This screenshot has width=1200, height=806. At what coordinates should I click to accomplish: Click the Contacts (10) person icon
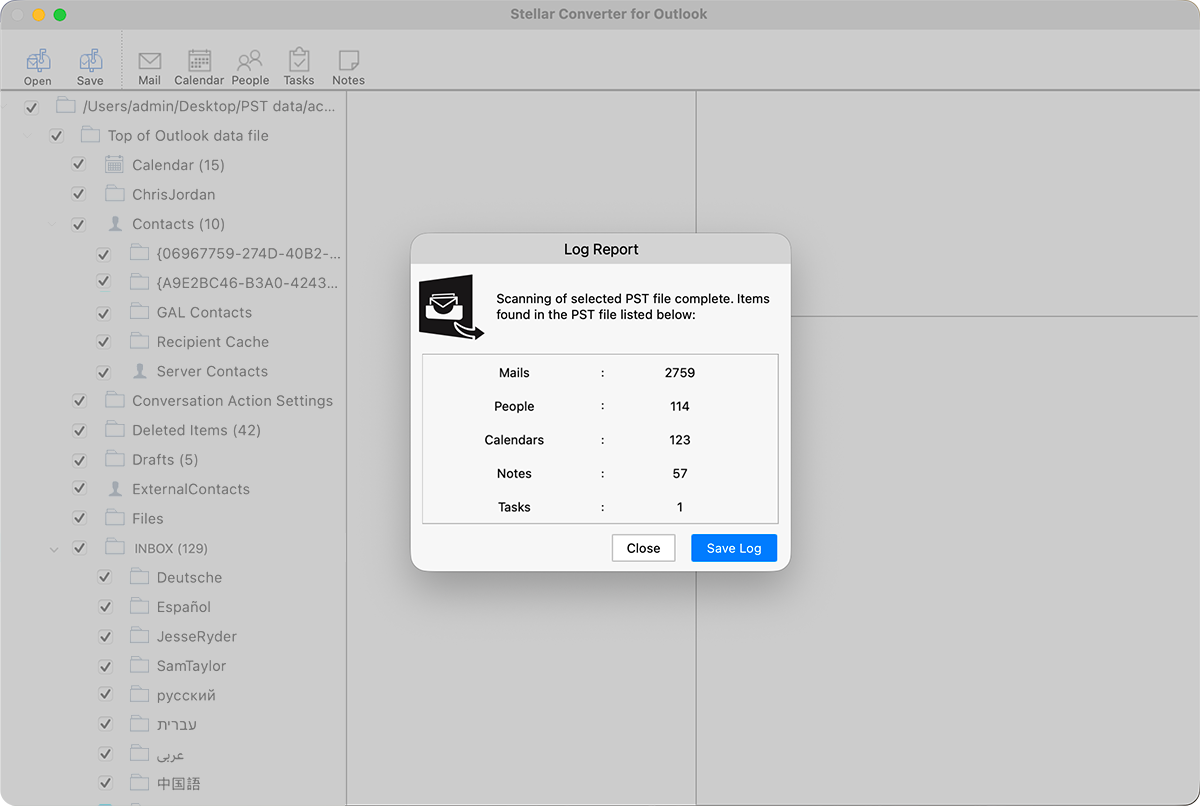click(x=114, y=224)
